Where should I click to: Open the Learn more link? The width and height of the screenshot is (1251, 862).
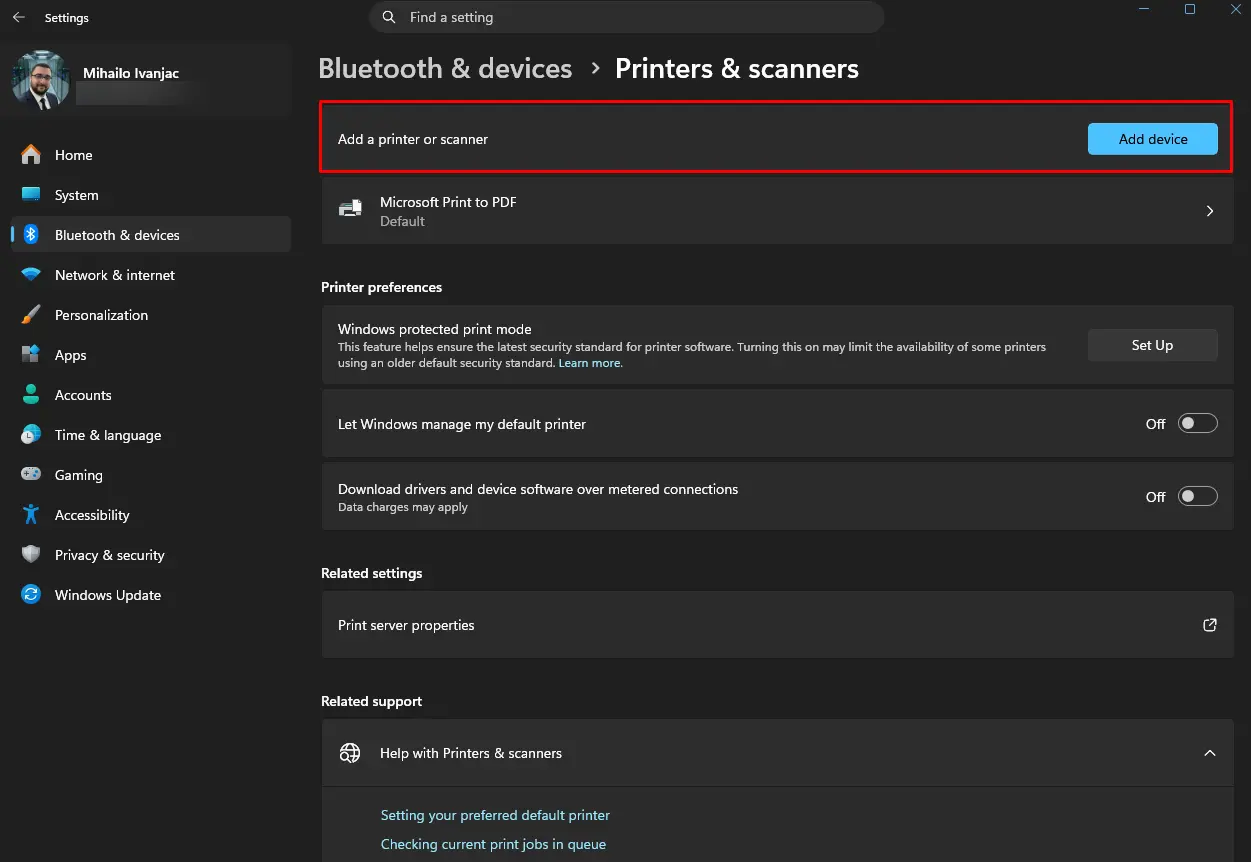coord(589,362)
